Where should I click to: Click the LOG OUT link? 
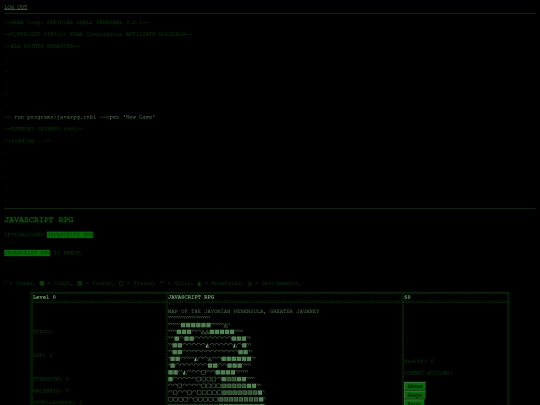tap(15, 7)
